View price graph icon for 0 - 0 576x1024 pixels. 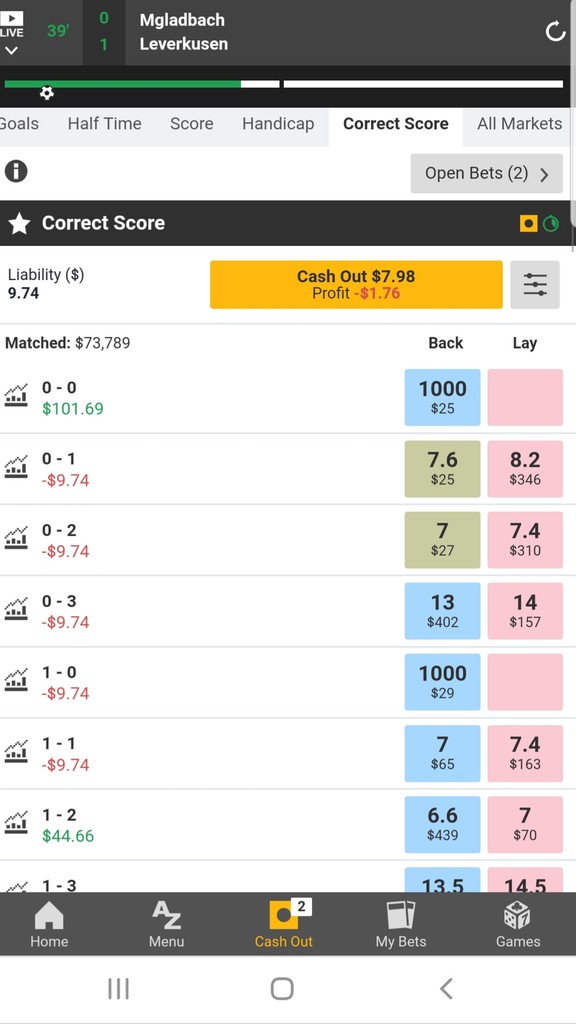(x=16, y=396)
